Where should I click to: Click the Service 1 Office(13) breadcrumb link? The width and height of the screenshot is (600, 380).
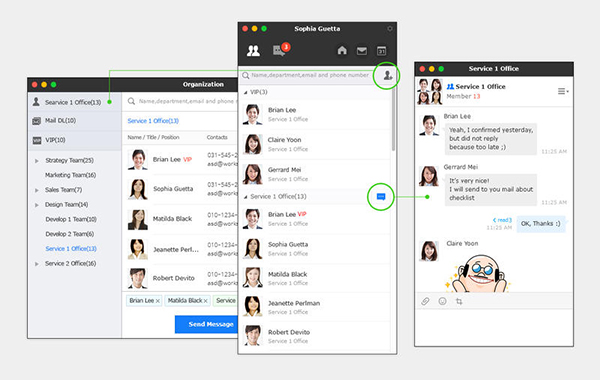(153, 121)
